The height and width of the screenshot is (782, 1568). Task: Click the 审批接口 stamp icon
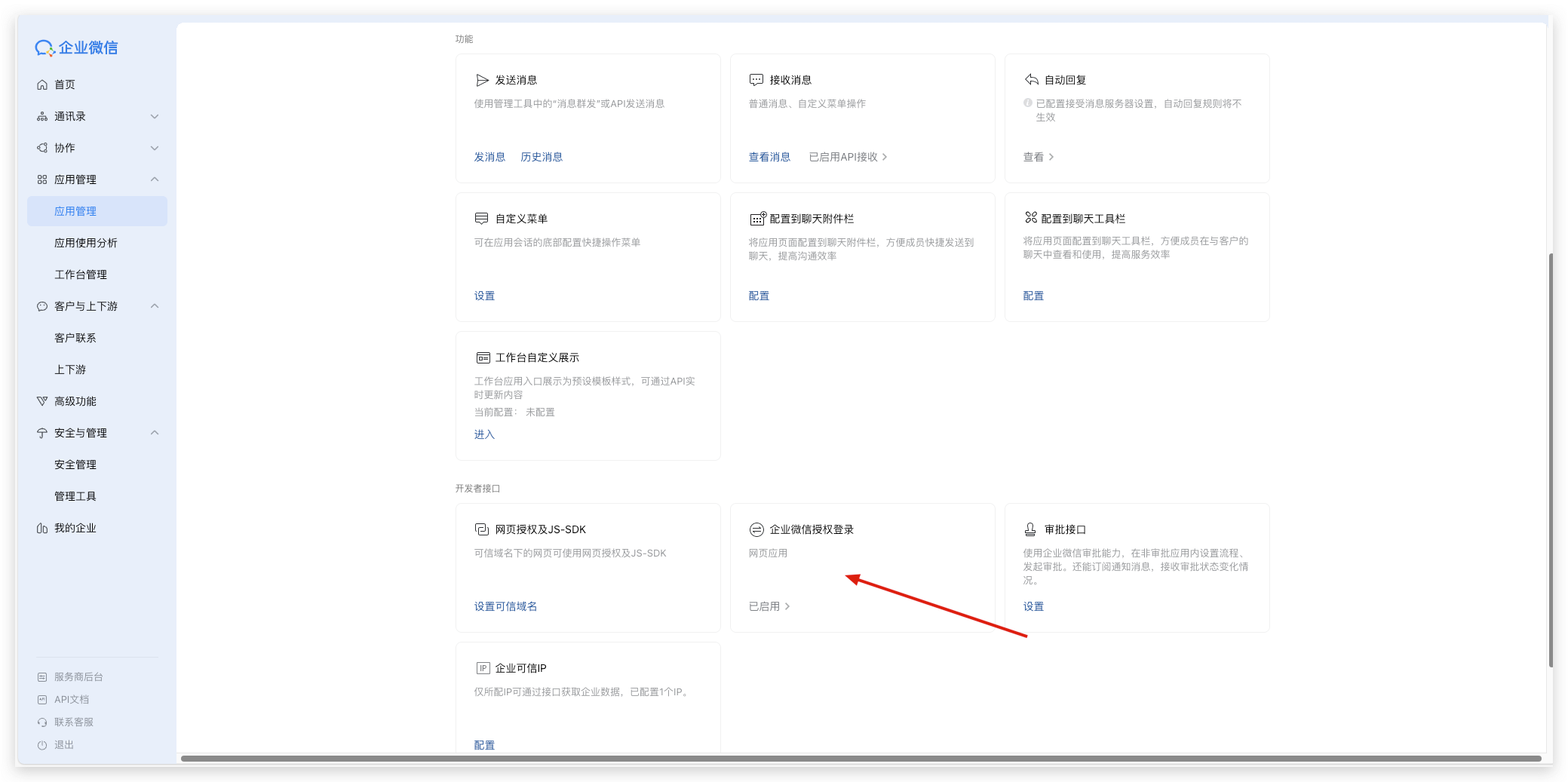tap(1030, 529)
